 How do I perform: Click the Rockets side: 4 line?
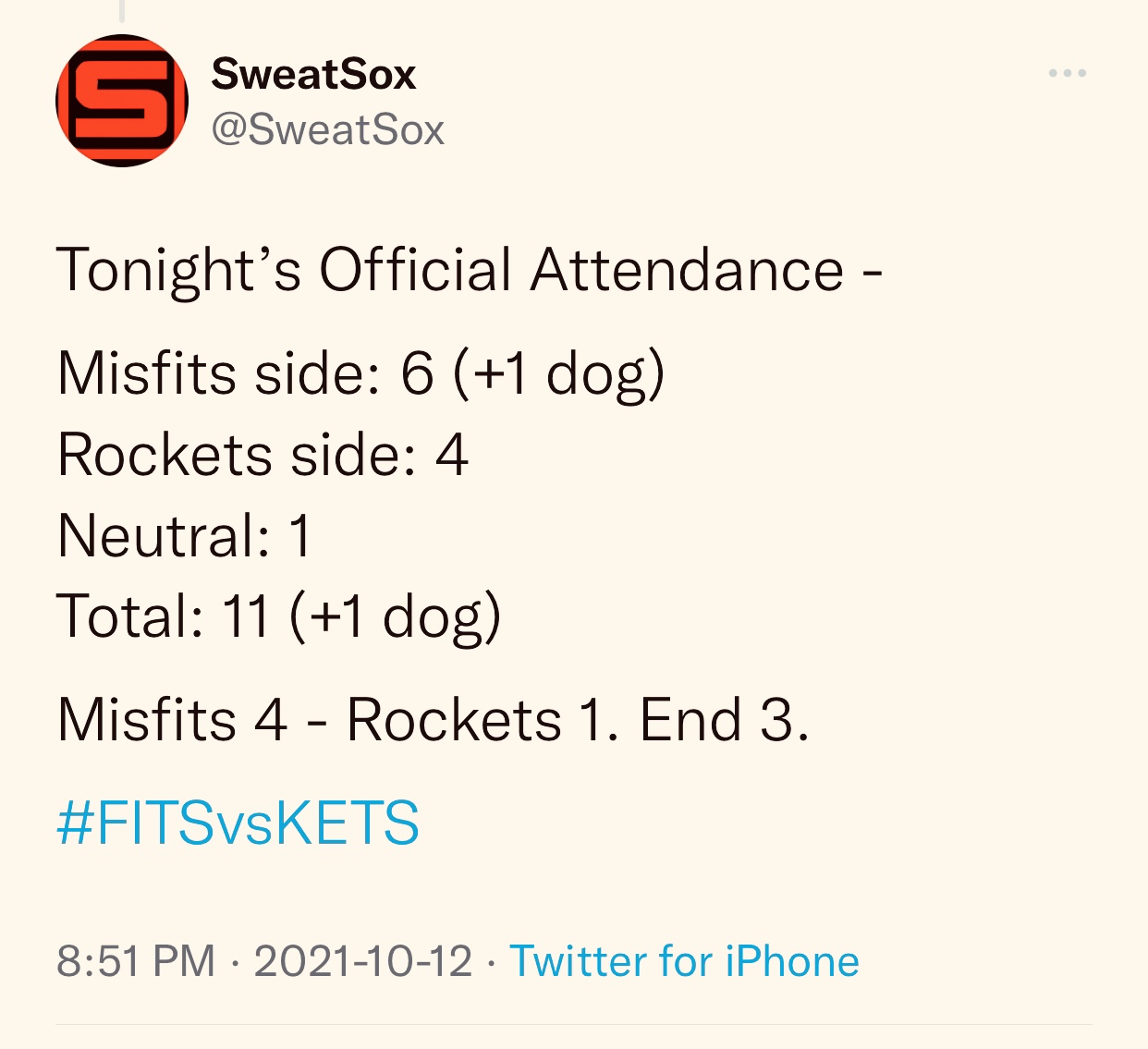point(263,455)
